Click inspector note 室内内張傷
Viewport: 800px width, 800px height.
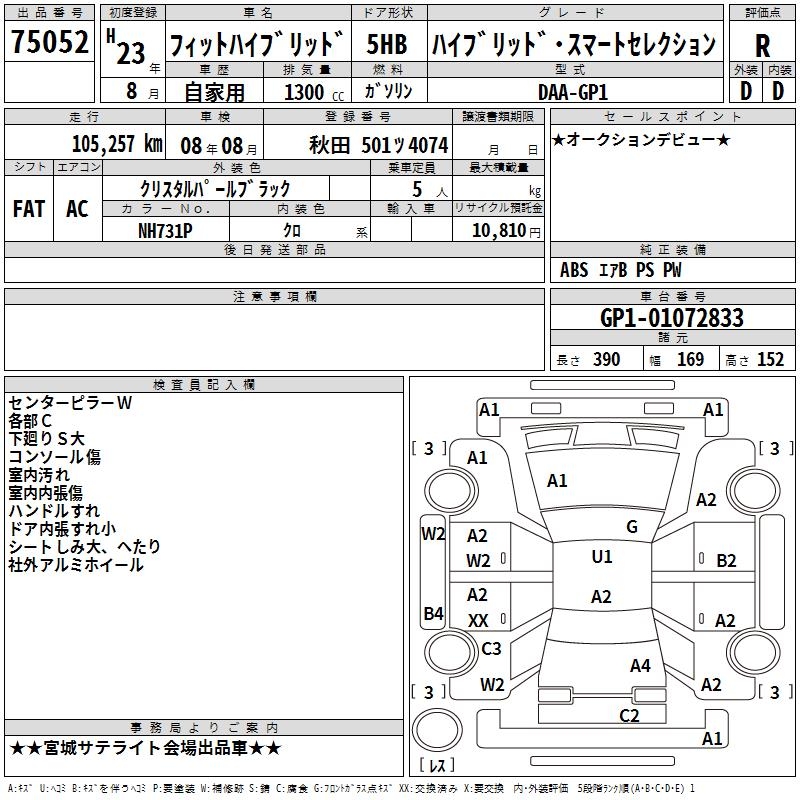click(x=45, y=493)
